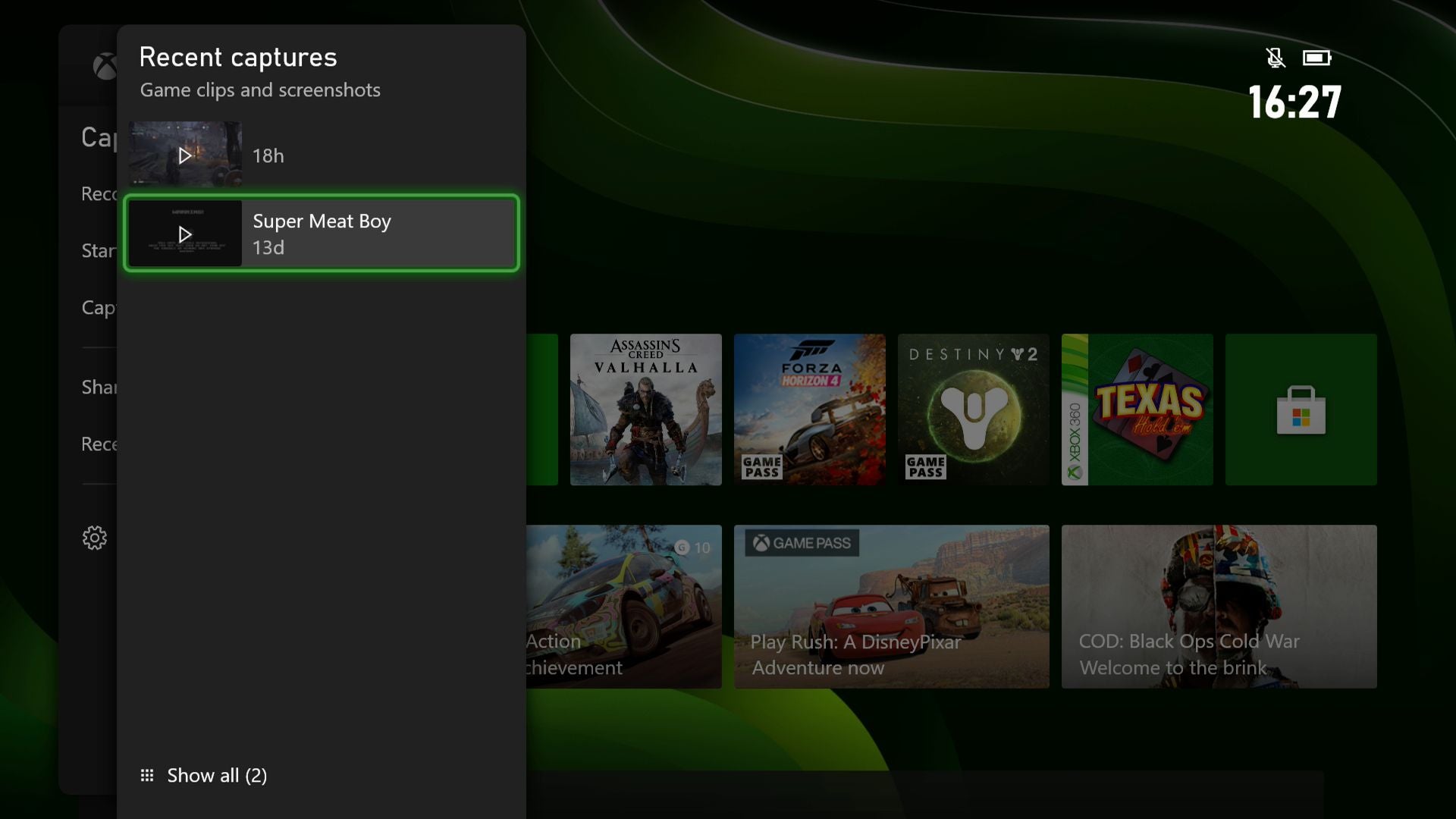Click the 10 gamerscore badge on the achievement tile

[x=692, y=548]
